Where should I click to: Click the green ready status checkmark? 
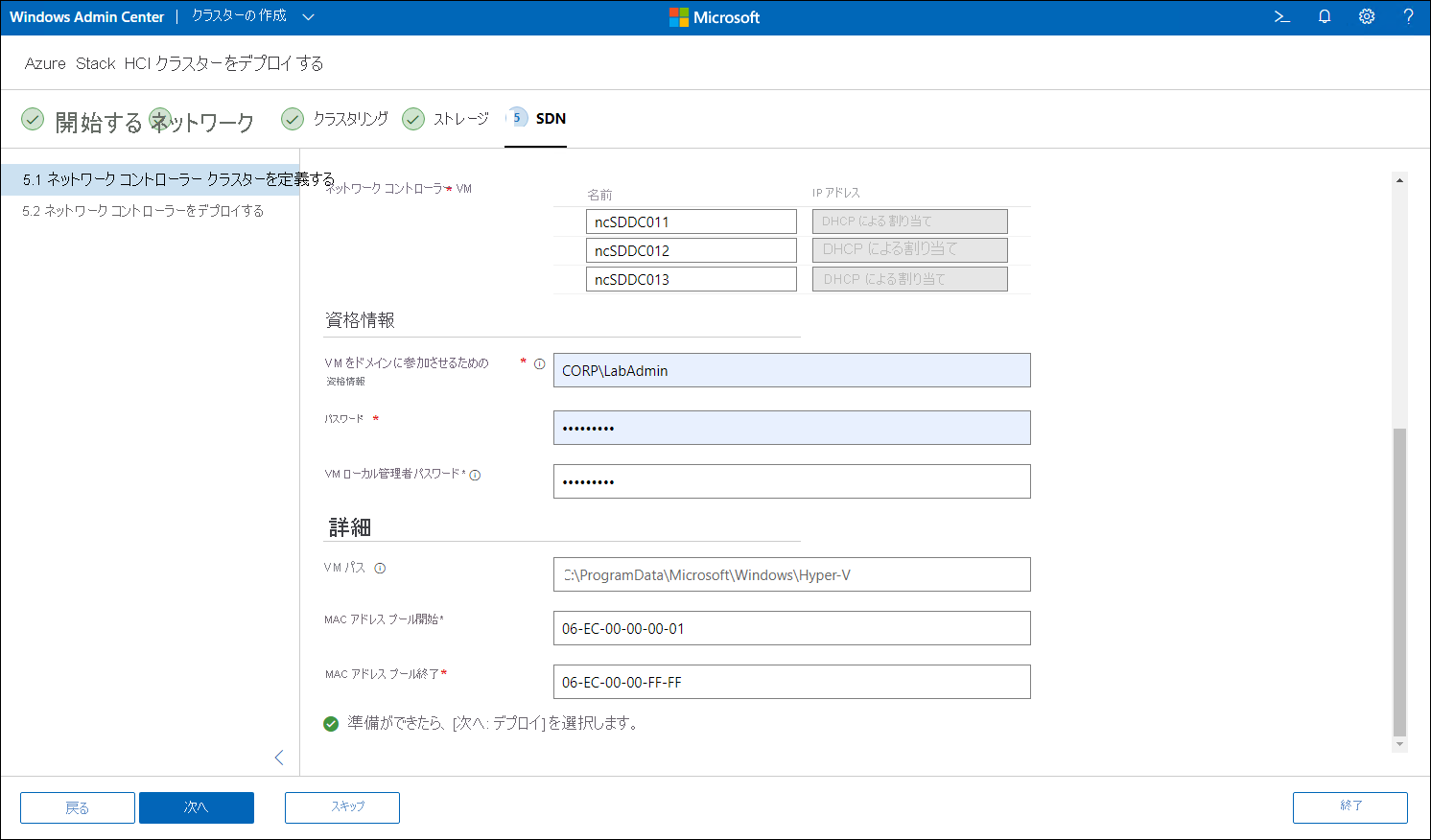331,723
